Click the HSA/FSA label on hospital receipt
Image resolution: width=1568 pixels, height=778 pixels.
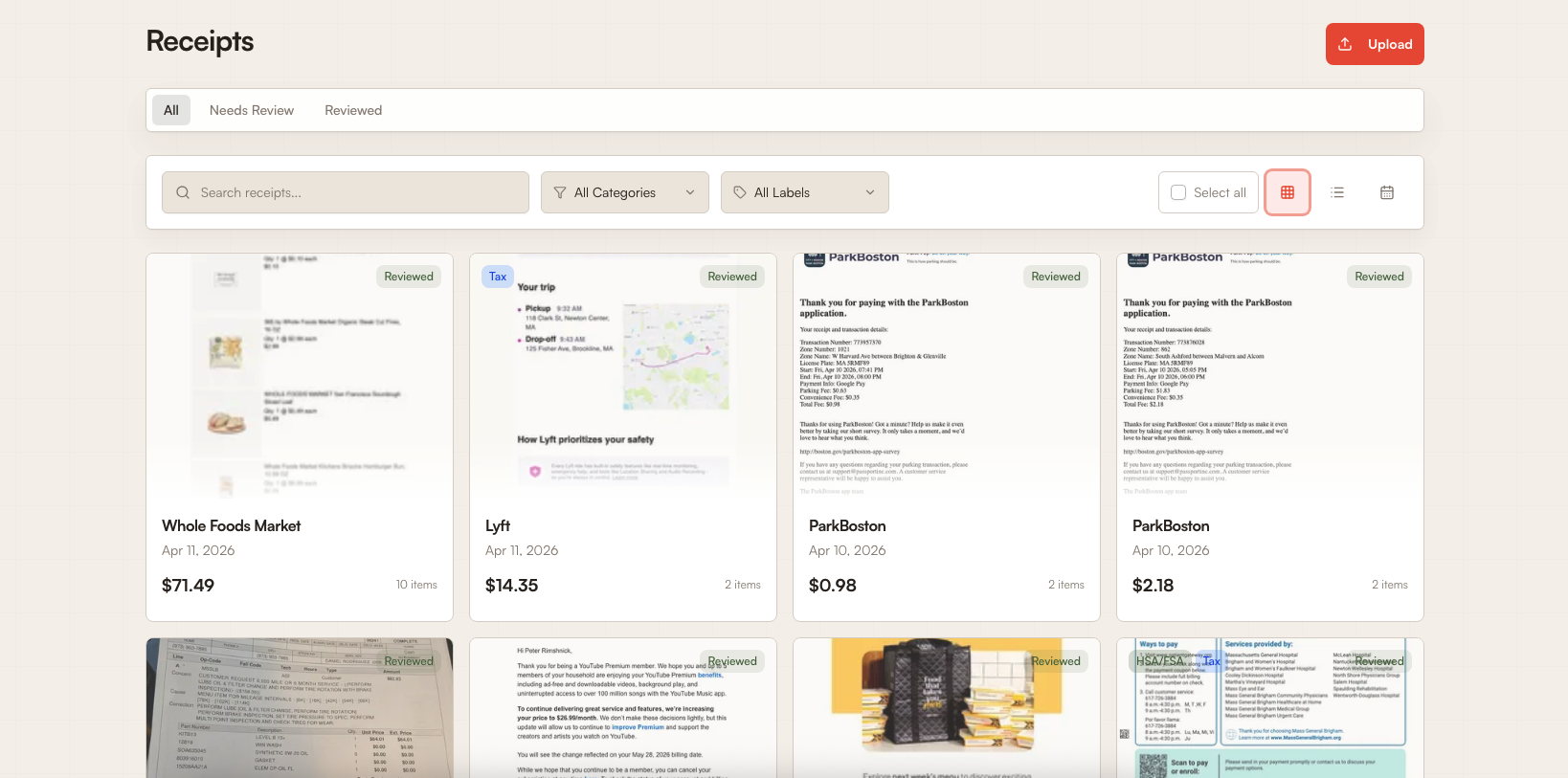pyautogui.click(x=1159, y=661)
